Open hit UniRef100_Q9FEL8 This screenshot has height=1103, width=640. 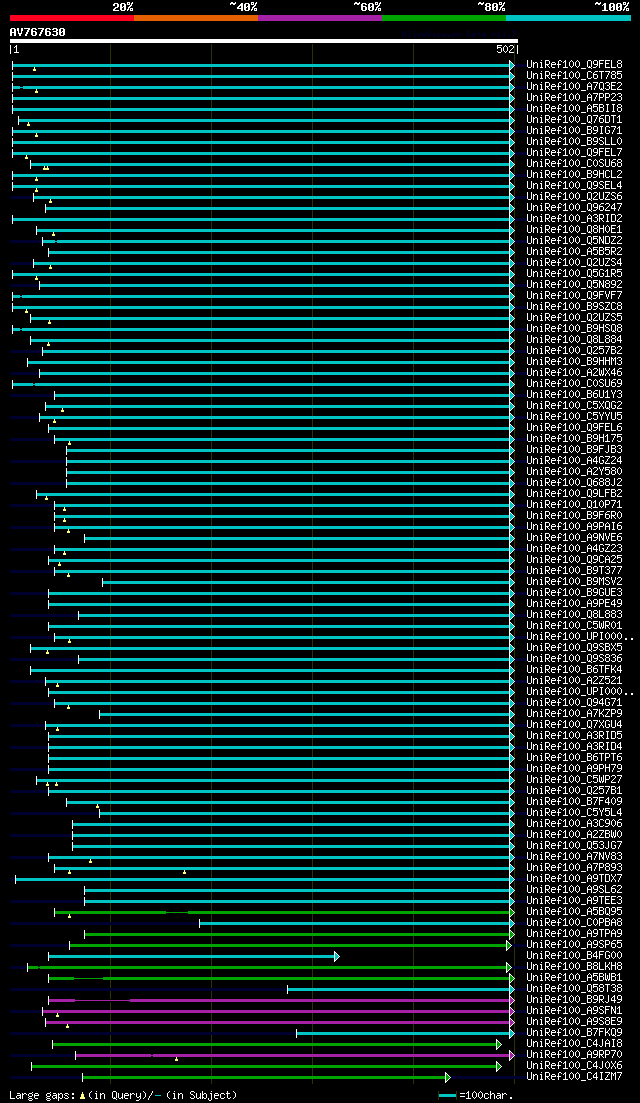pos(574,65)
